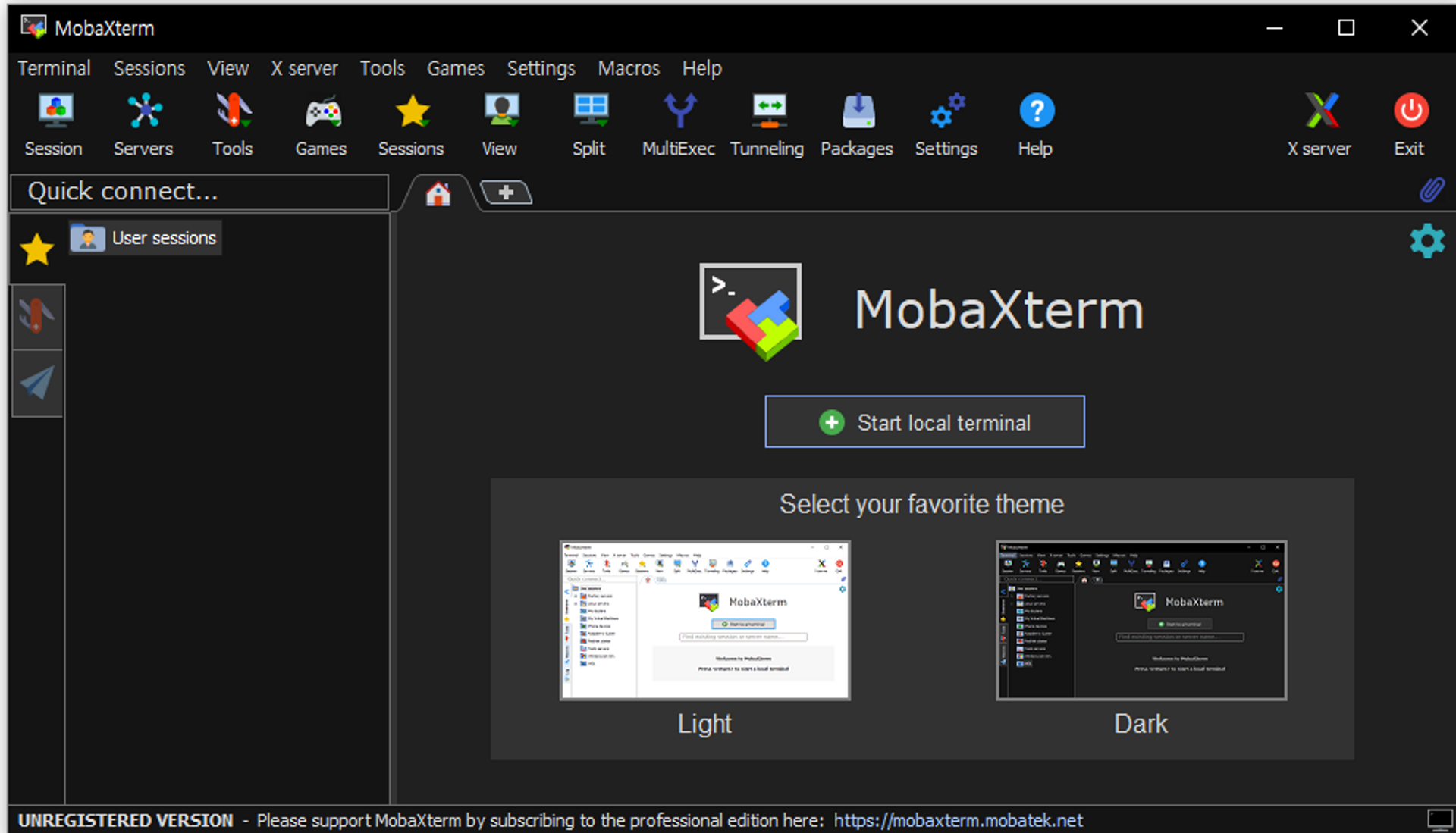Open a new tab with the plus tab
This screenshot has width=1456, height=833.
[x=506, y=193]
